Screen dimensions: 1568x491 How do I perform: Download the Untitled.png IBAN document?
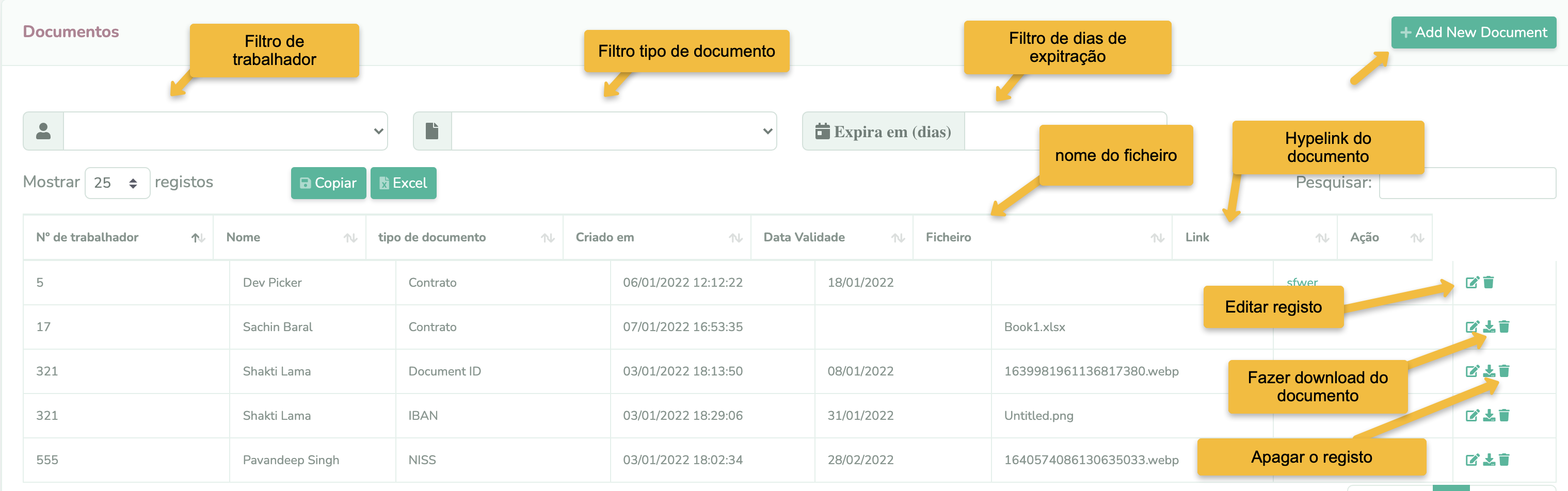(1489, 416)
